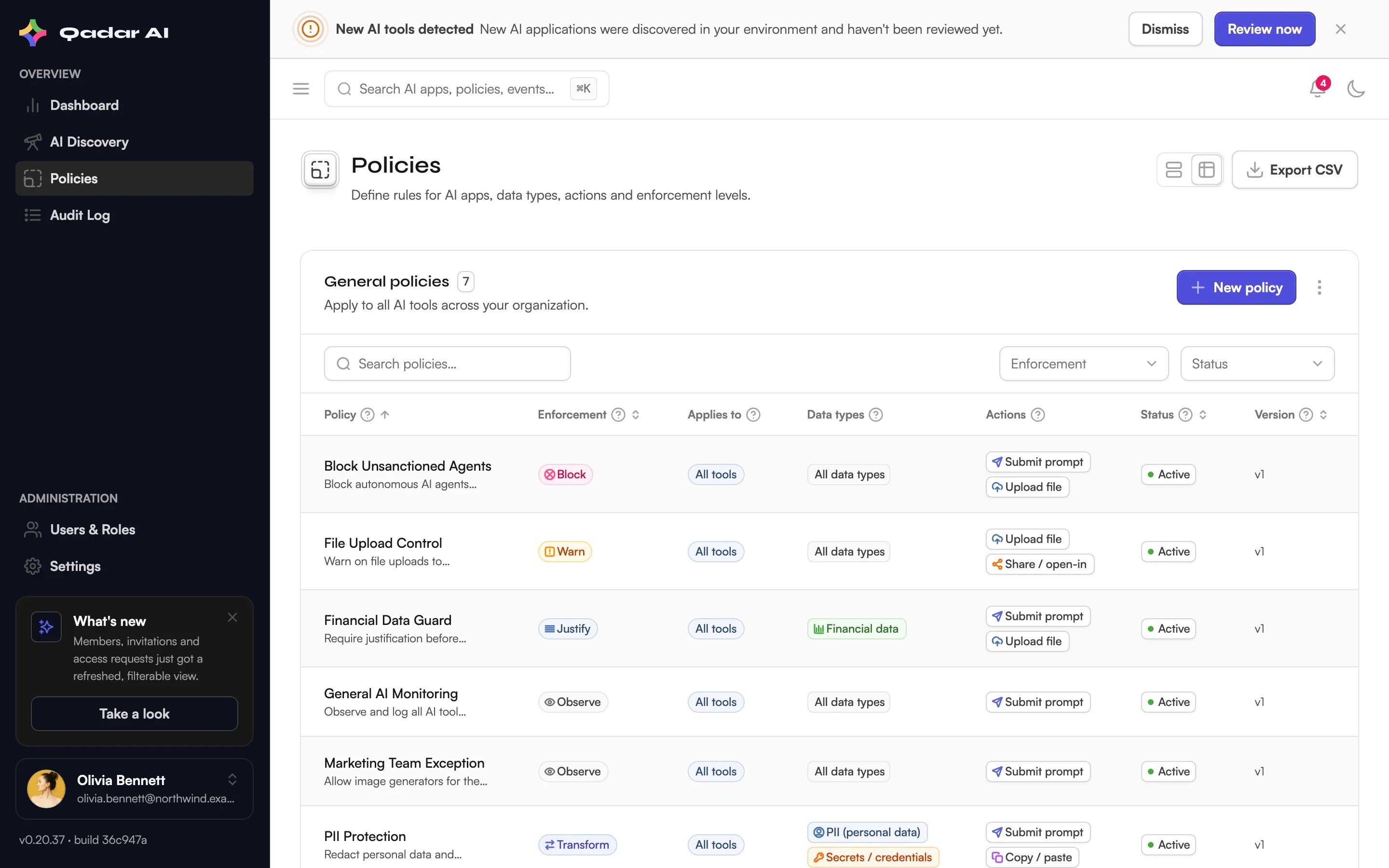Open the notifications bell
Viewport: 1389px width, 868px height.
pos(1317,89)
